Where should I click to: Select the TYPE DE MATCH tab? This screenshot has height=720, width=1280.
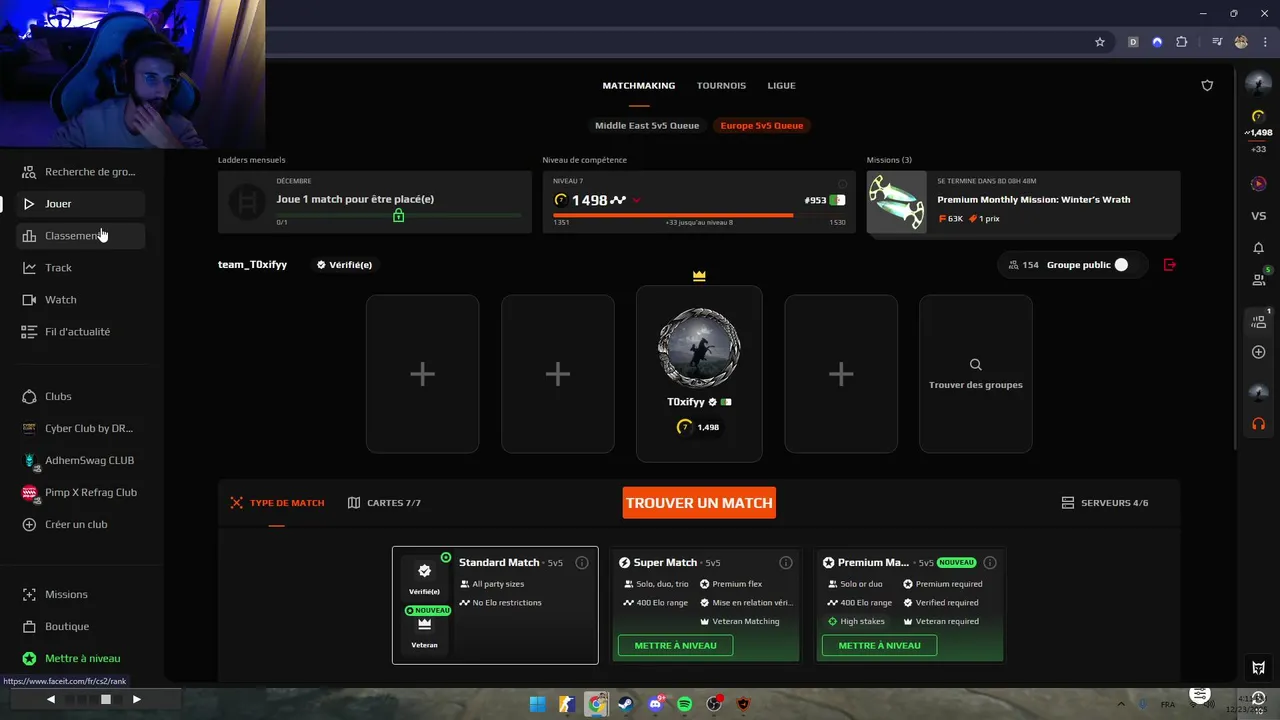277,503
